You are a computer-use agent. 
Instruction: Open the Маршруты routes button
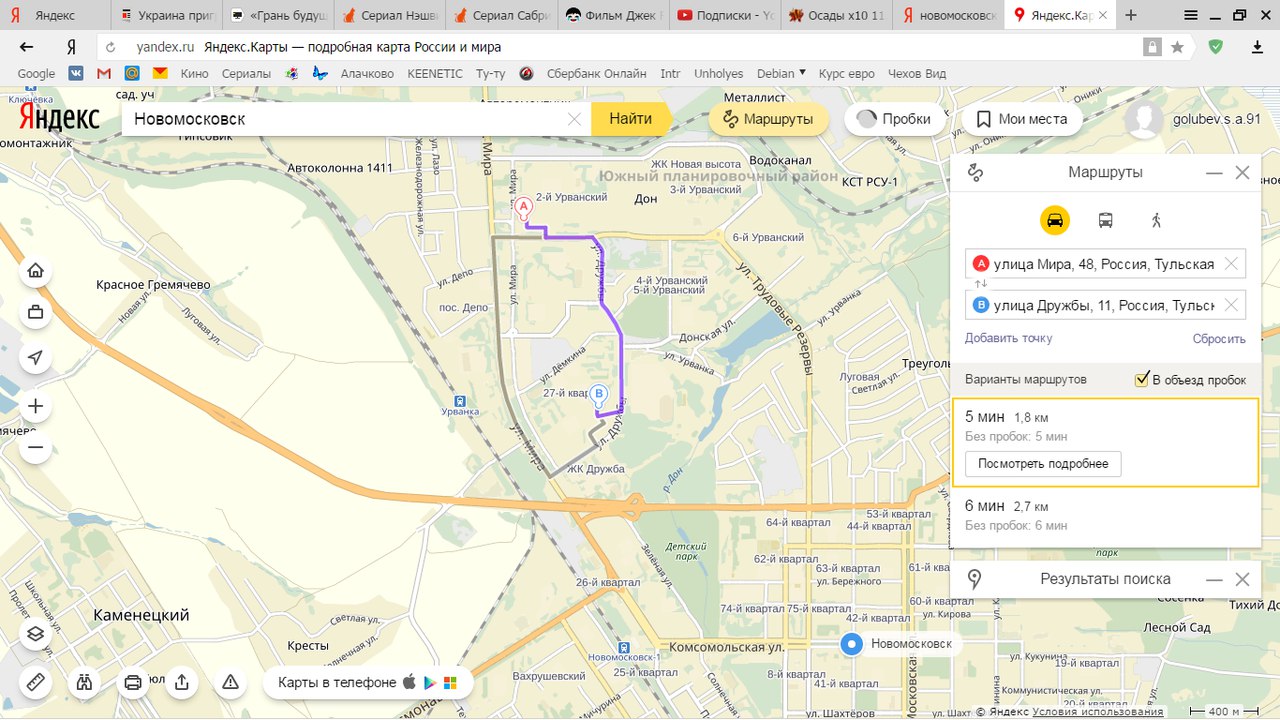tap(768, 119)
